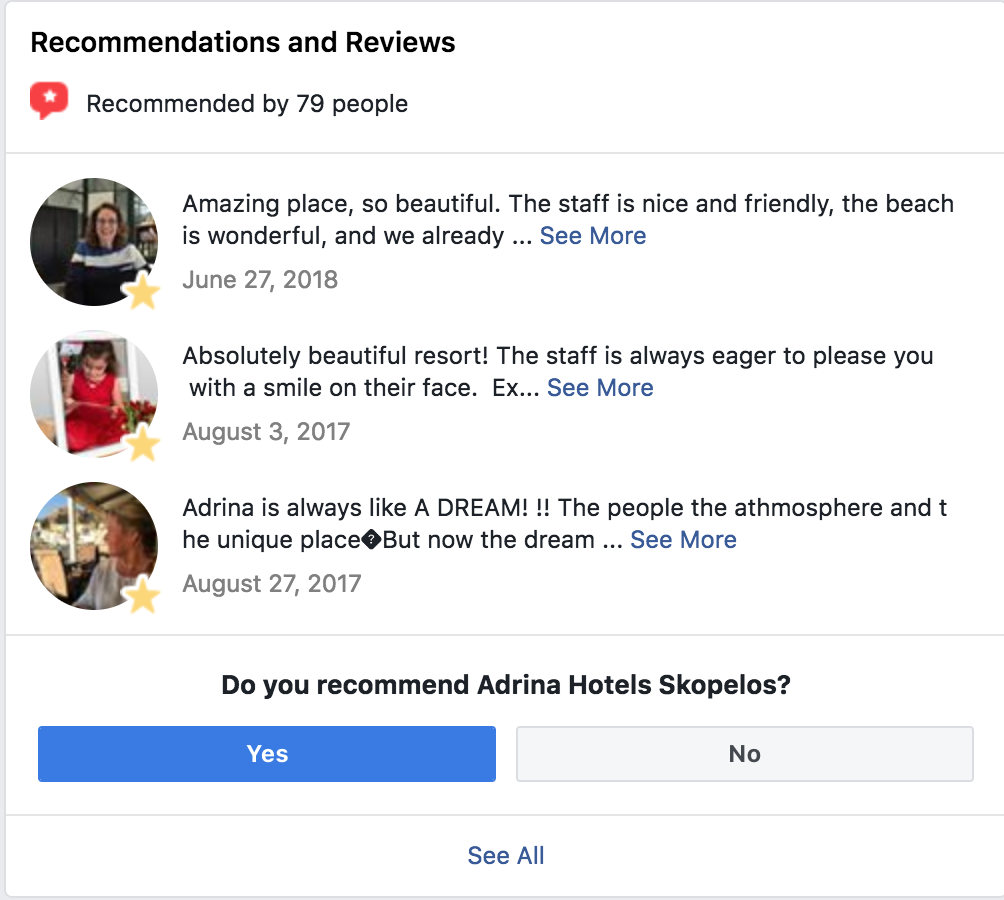1004x900 pixels.
Task: Click the "Recommended by 79 people" text
Action: pyautogui.click(x=247, y=104)
